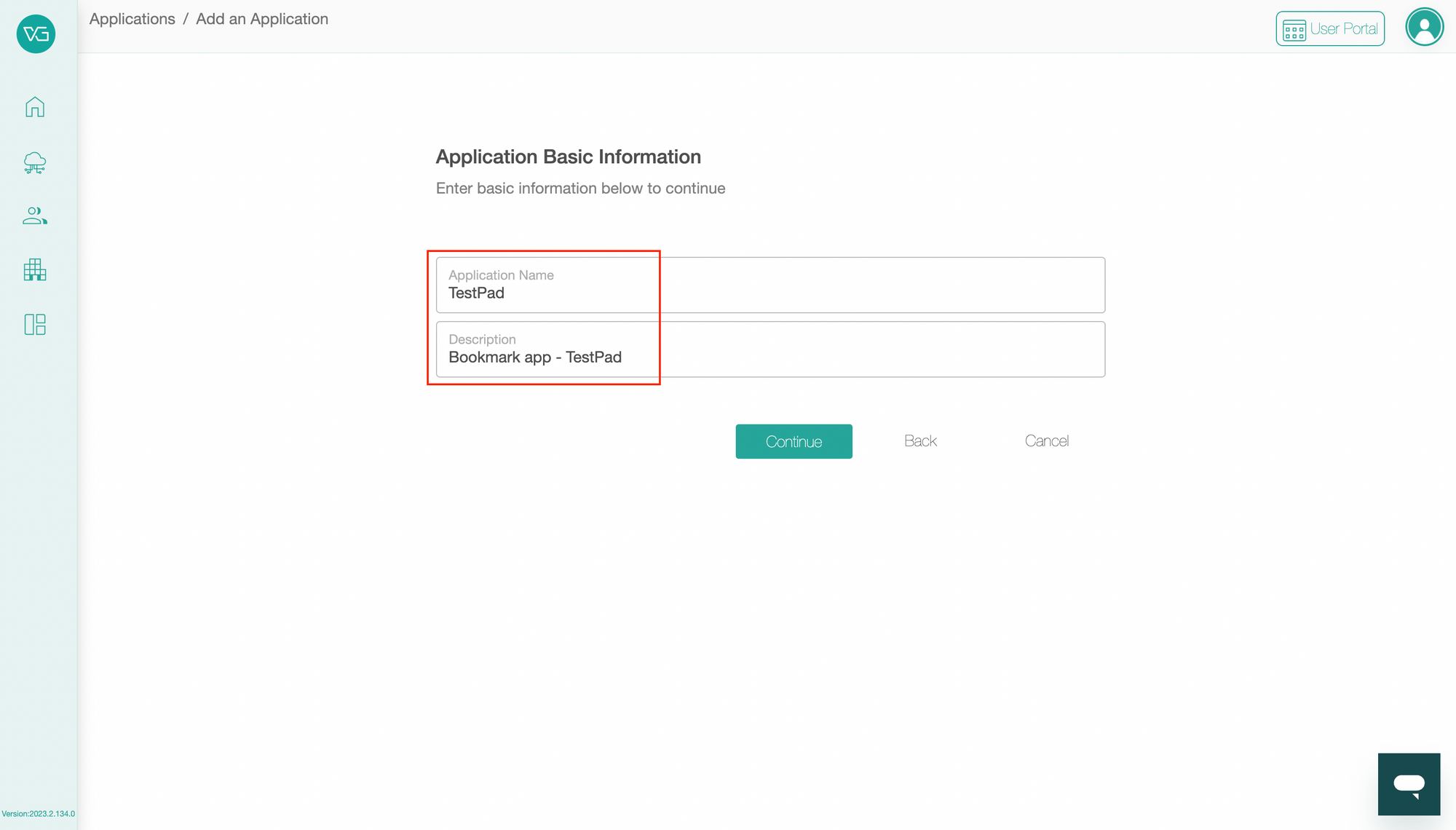Screen dimensions: 1456x830
Task: Select the building organization sidebar icon
Action: 35,269
